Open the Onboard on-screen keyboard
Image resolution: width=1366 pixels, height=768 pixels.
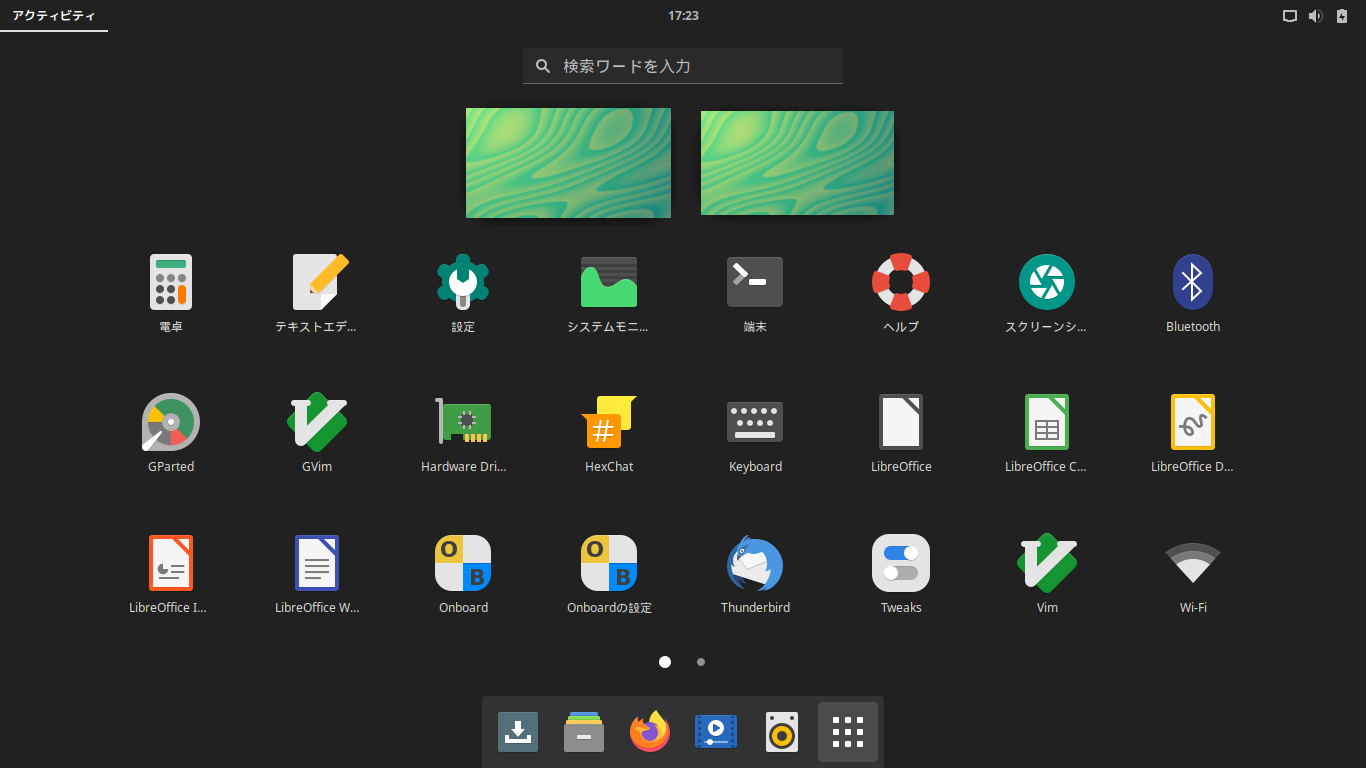point(463,563)
